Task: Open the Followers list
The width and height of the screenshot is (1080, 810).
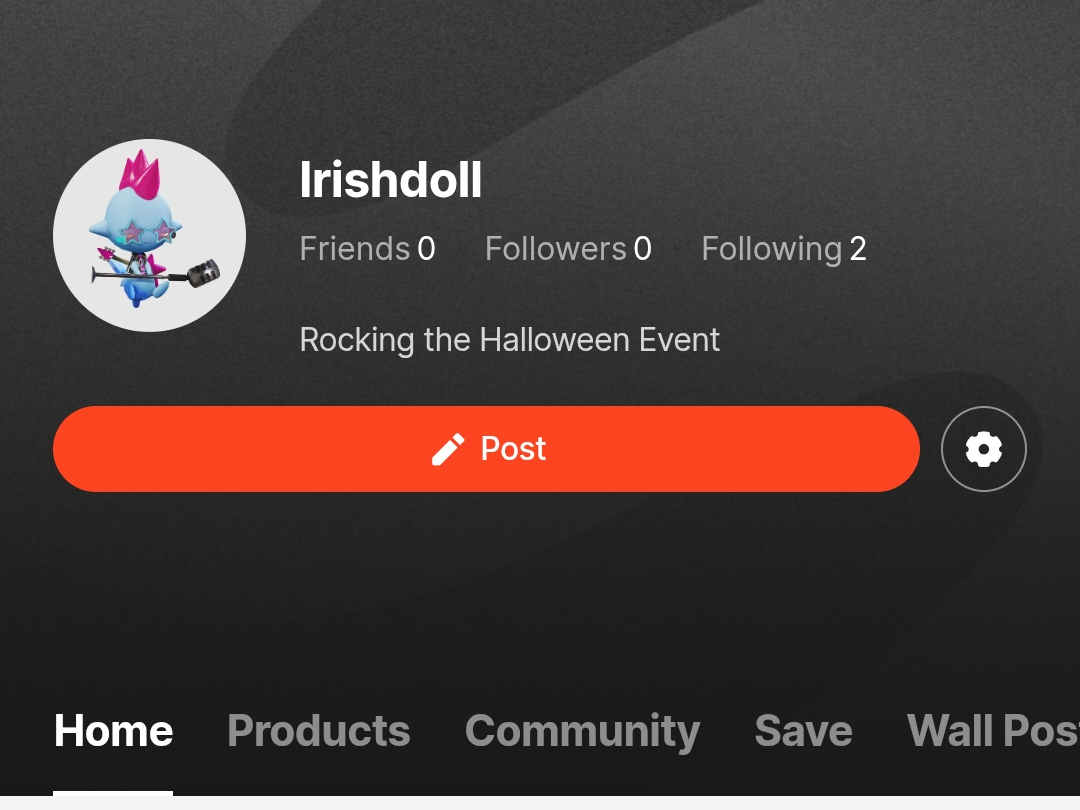Action: tap(568, 249)
